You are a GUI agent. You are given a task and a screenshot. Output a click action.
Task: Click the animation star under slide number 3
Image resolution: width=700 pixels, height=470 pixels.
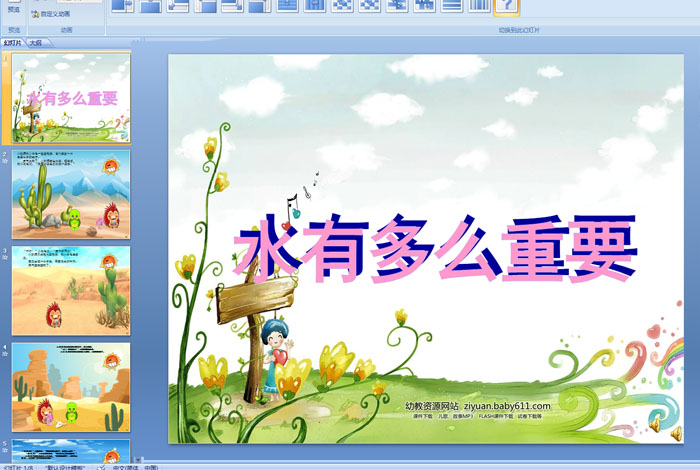tap(5, 257)
